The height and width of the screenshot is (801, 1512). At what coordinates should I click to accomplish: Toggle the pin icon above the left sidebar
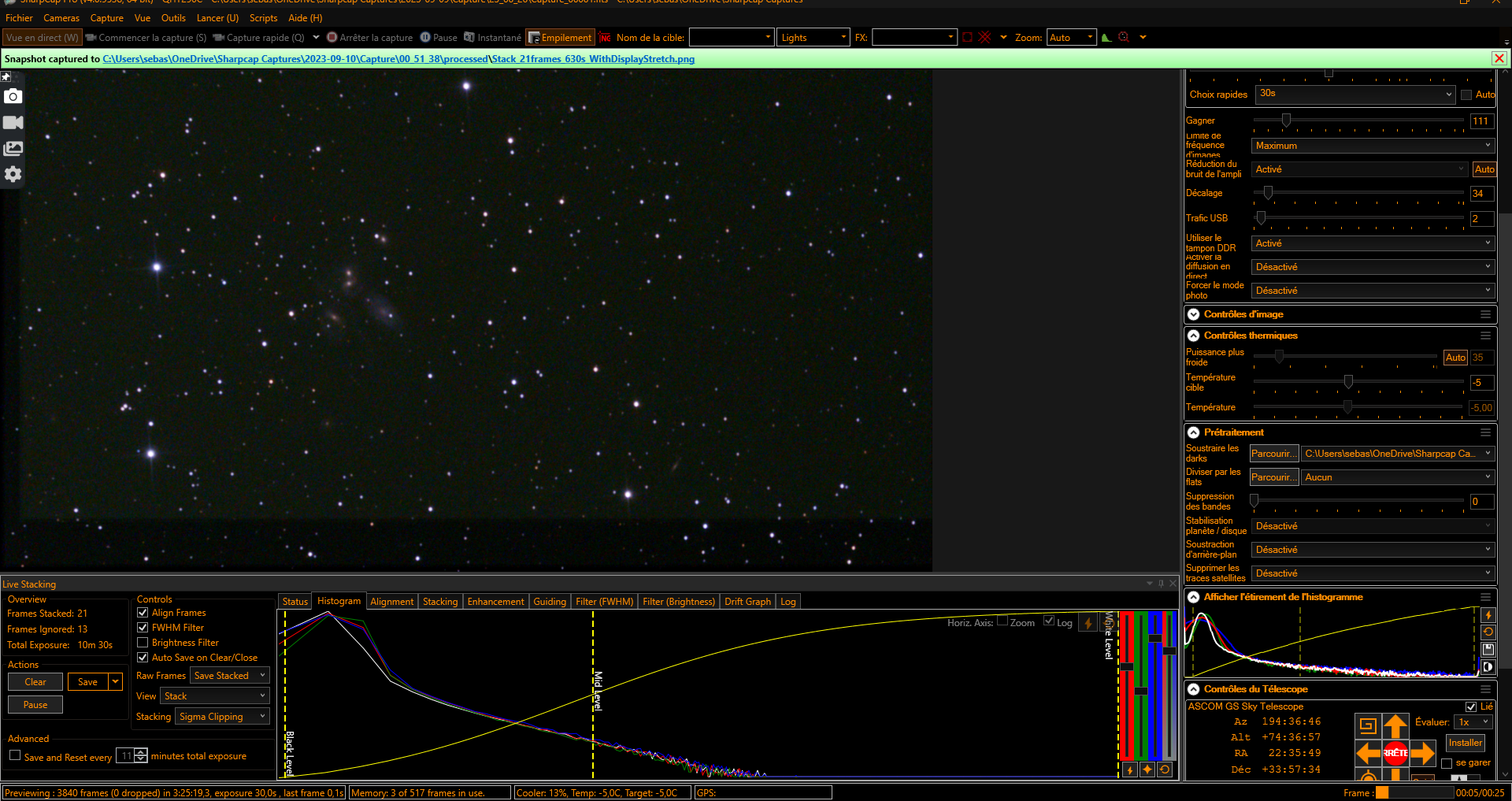pyautogui.click(x=6, y=76)
